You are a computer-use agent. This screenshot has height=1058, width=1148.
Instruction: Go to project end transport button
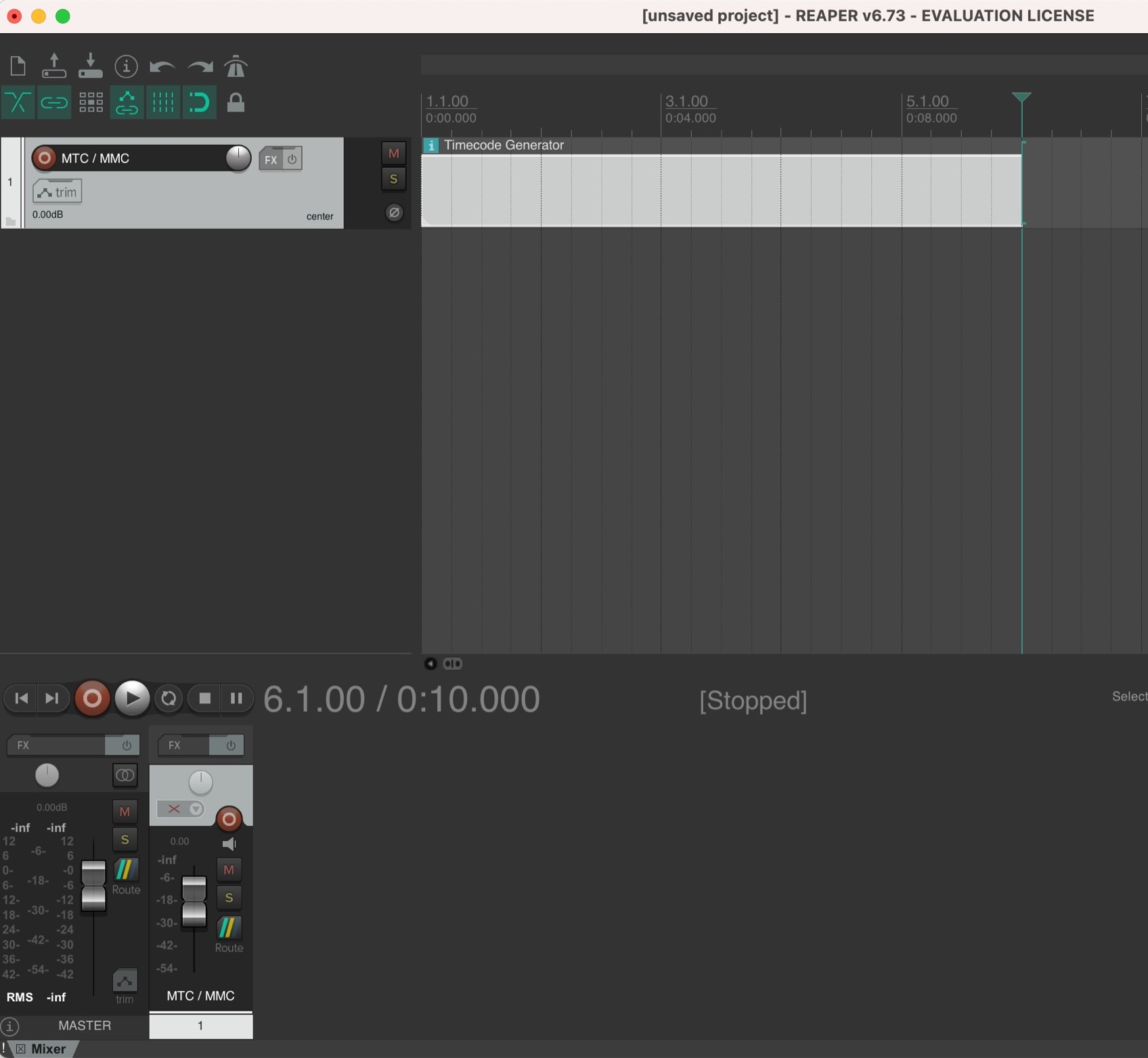pyautogui.click(x=52, y=699)
